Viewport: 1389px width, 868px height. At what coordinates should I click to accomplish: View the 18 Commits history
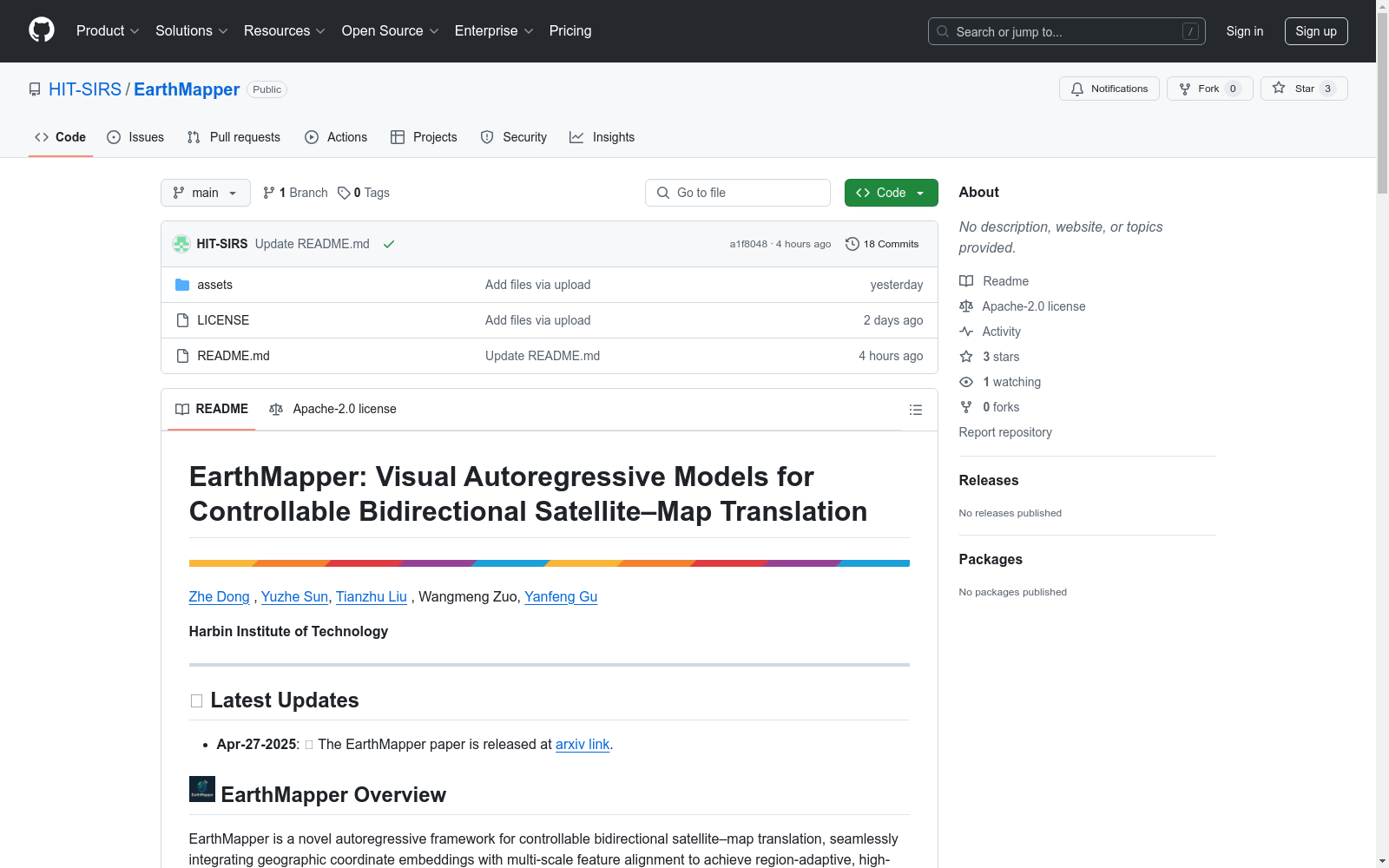(882, 244)
